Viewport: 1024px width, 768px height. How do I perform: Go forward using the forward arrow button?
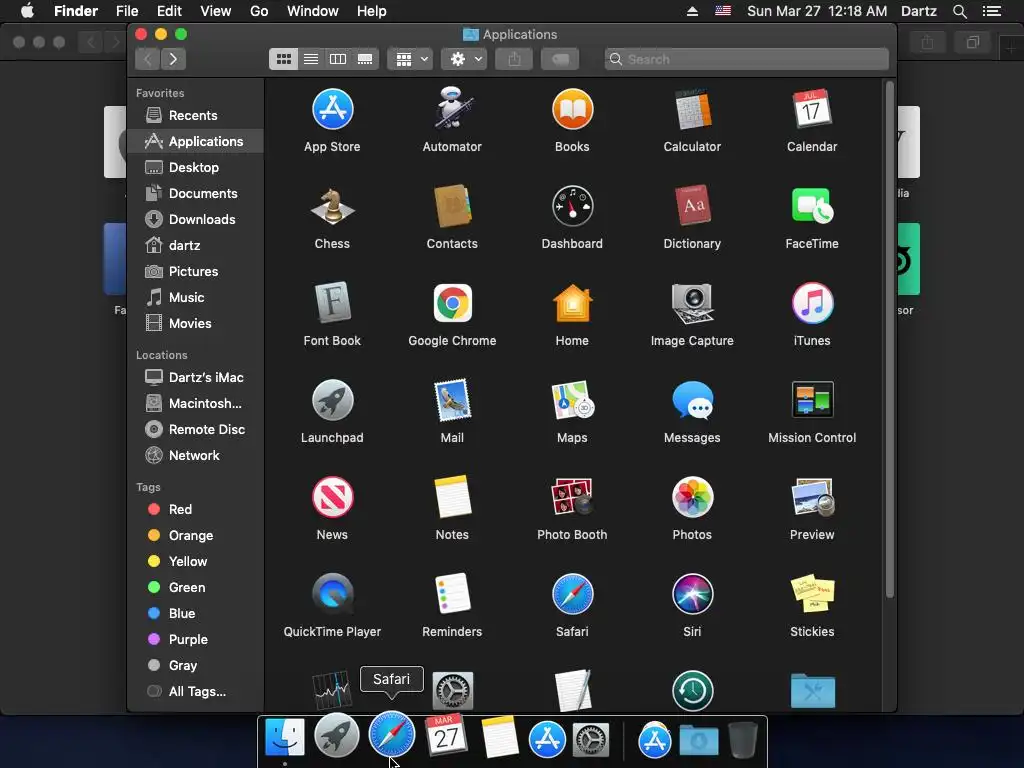click(x=173, y=59)
